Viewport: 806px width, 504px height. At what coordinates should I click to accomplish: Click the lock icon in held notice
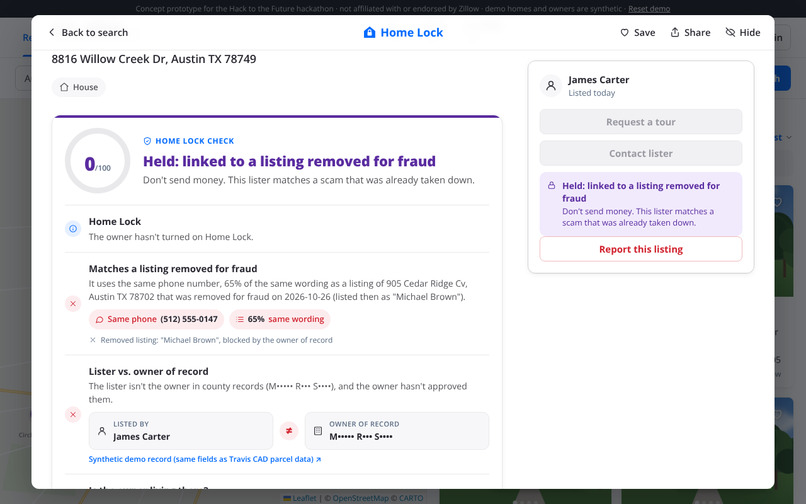[551, 186]
